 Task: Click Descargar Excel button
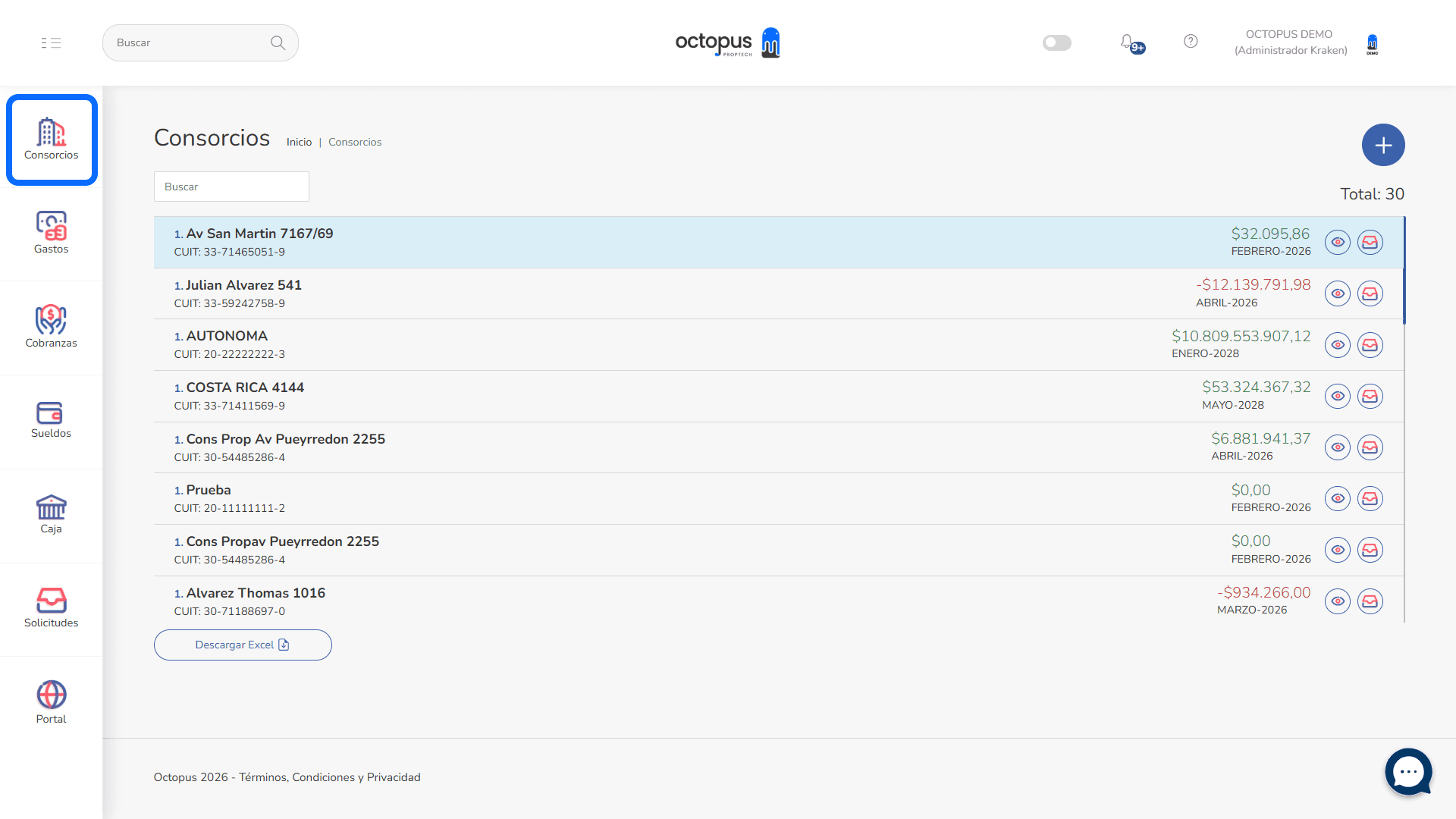tap(243, 645)
